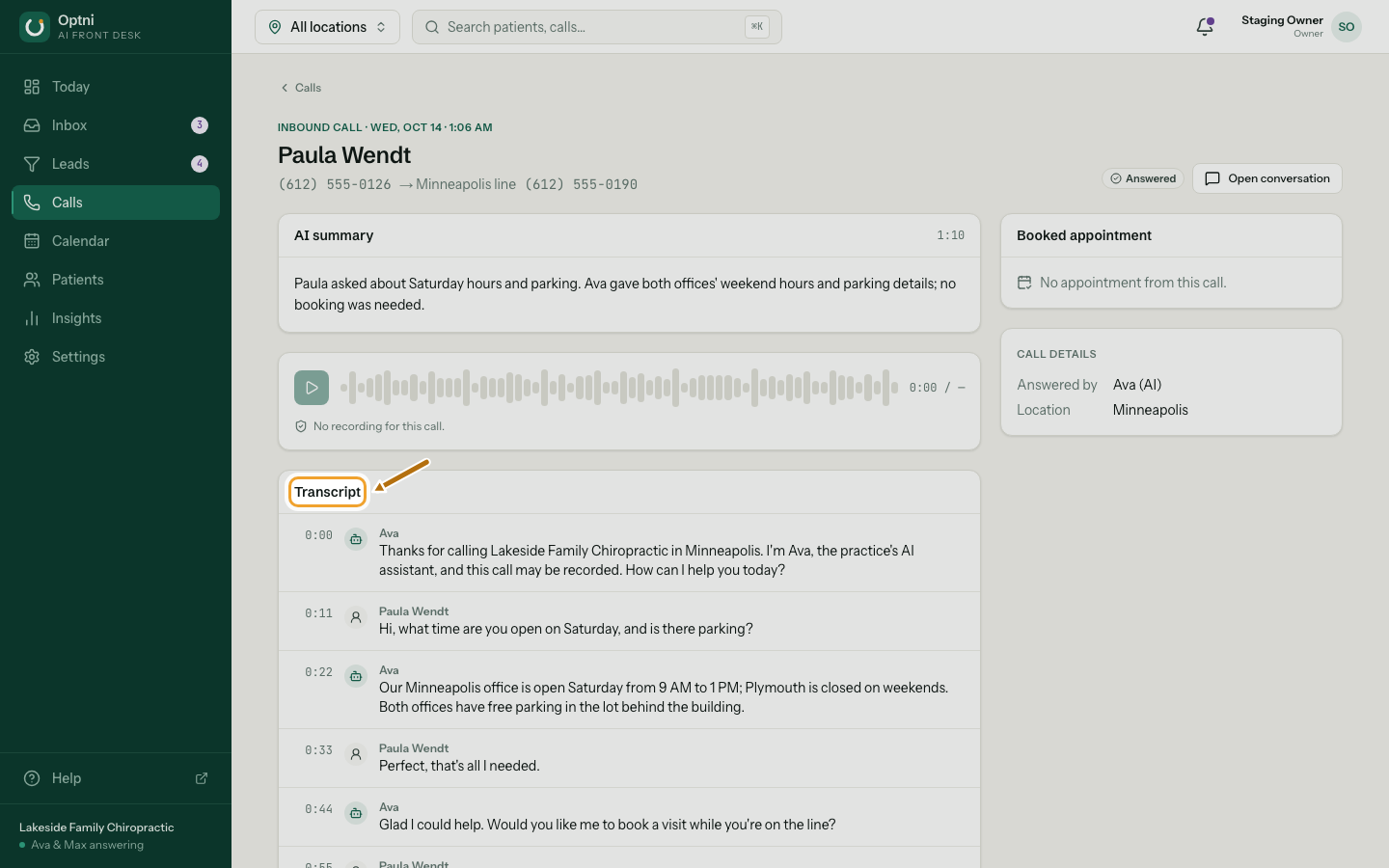Go back to Calls breadcrumb

(x=301, y=88)
